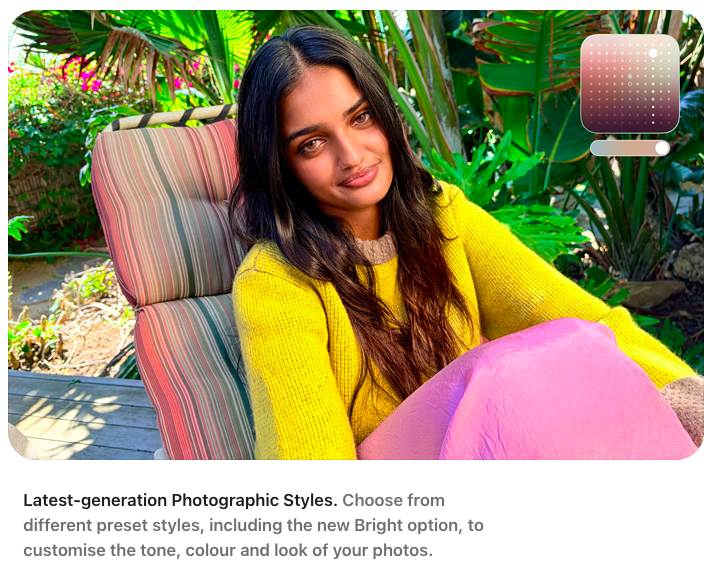Screen dimensions: 710x568
Task: Click the hollow ring dot on style pad
Action: tap(630, 84)
